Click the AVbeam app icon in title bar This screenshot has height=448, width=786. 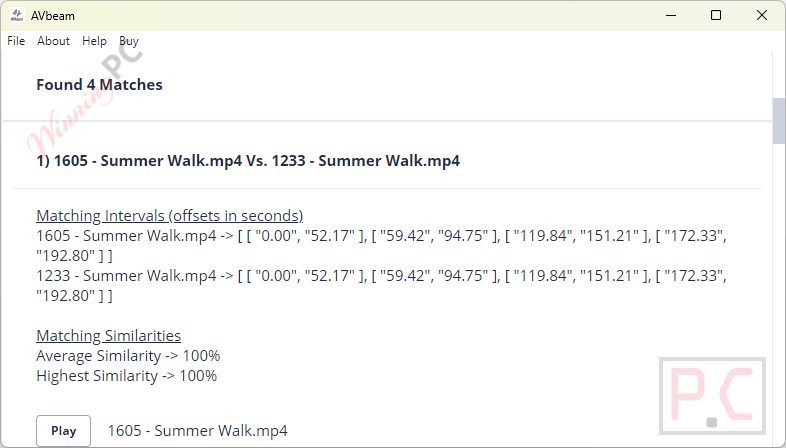click(x=17, y=16)
